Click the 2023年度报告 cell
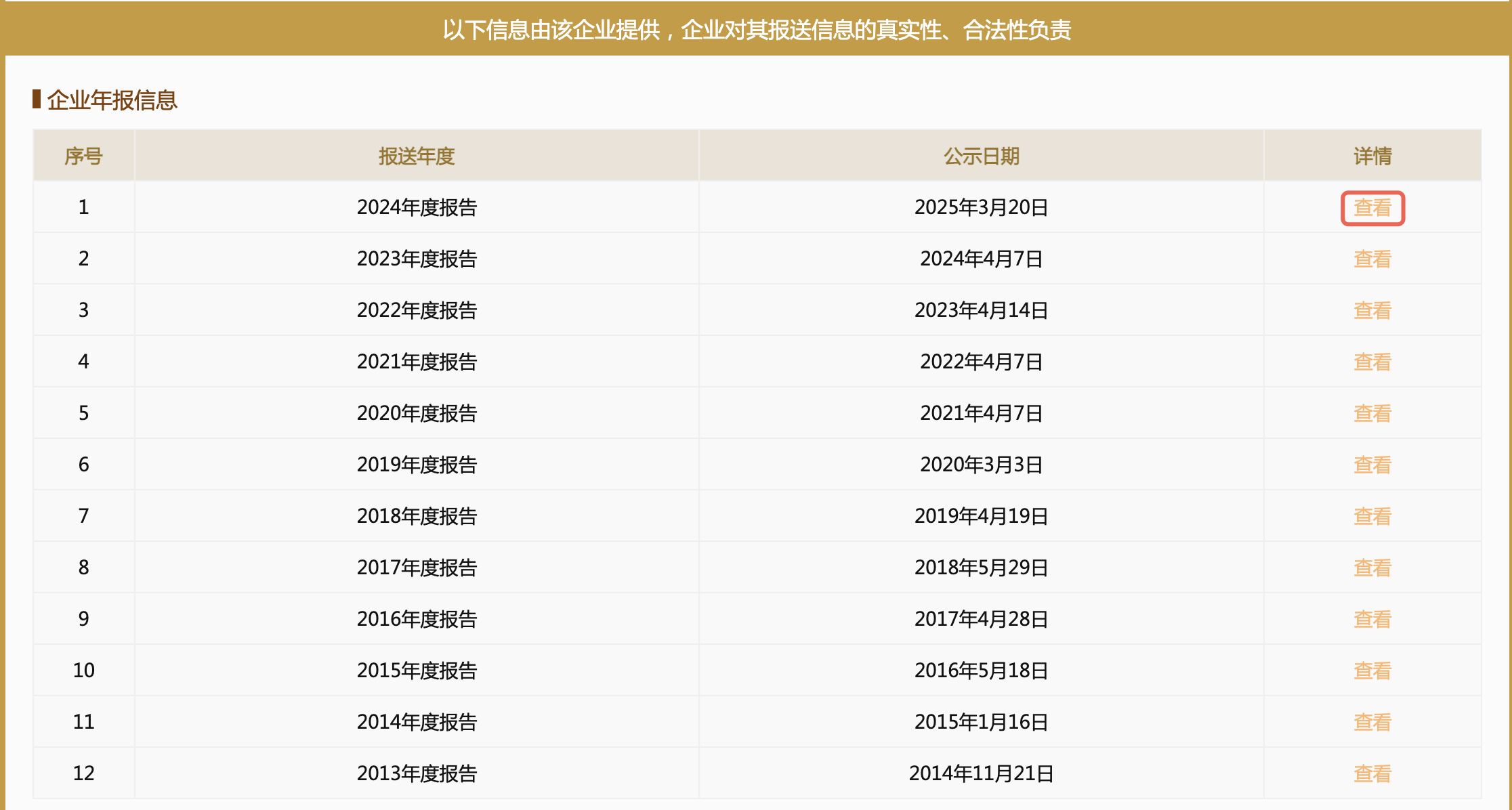This screenshot has height=810, width=1512. tap(417, 259)
